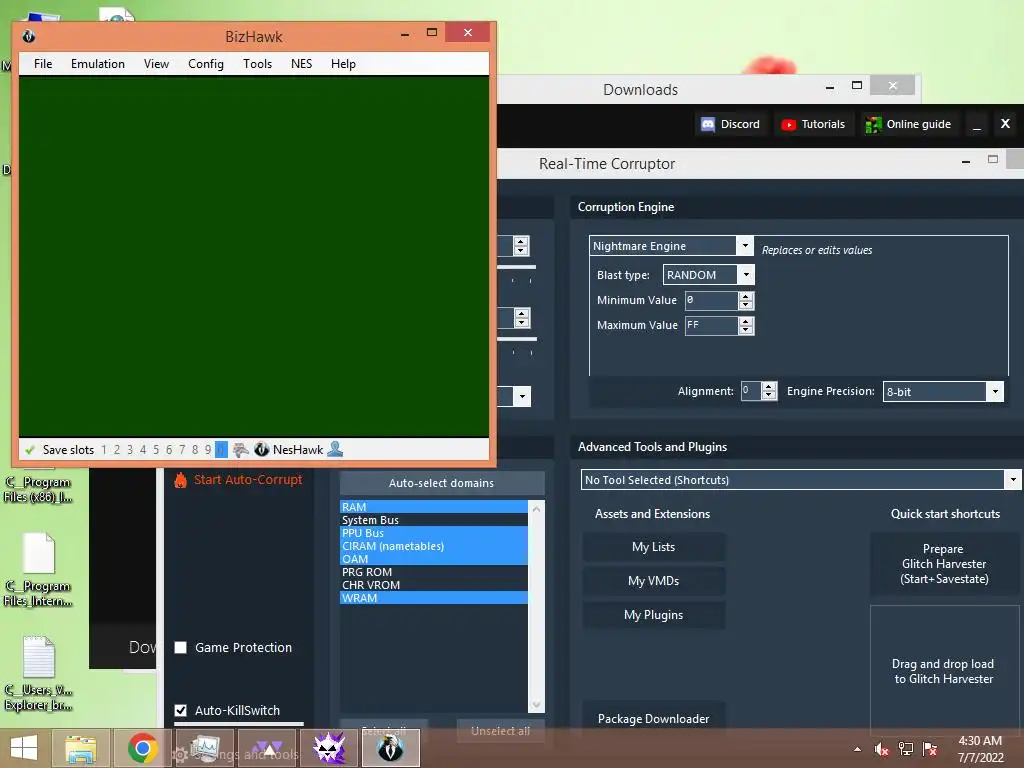
Task: Open the File menu in BizHawk
Action: coord(43,63)
